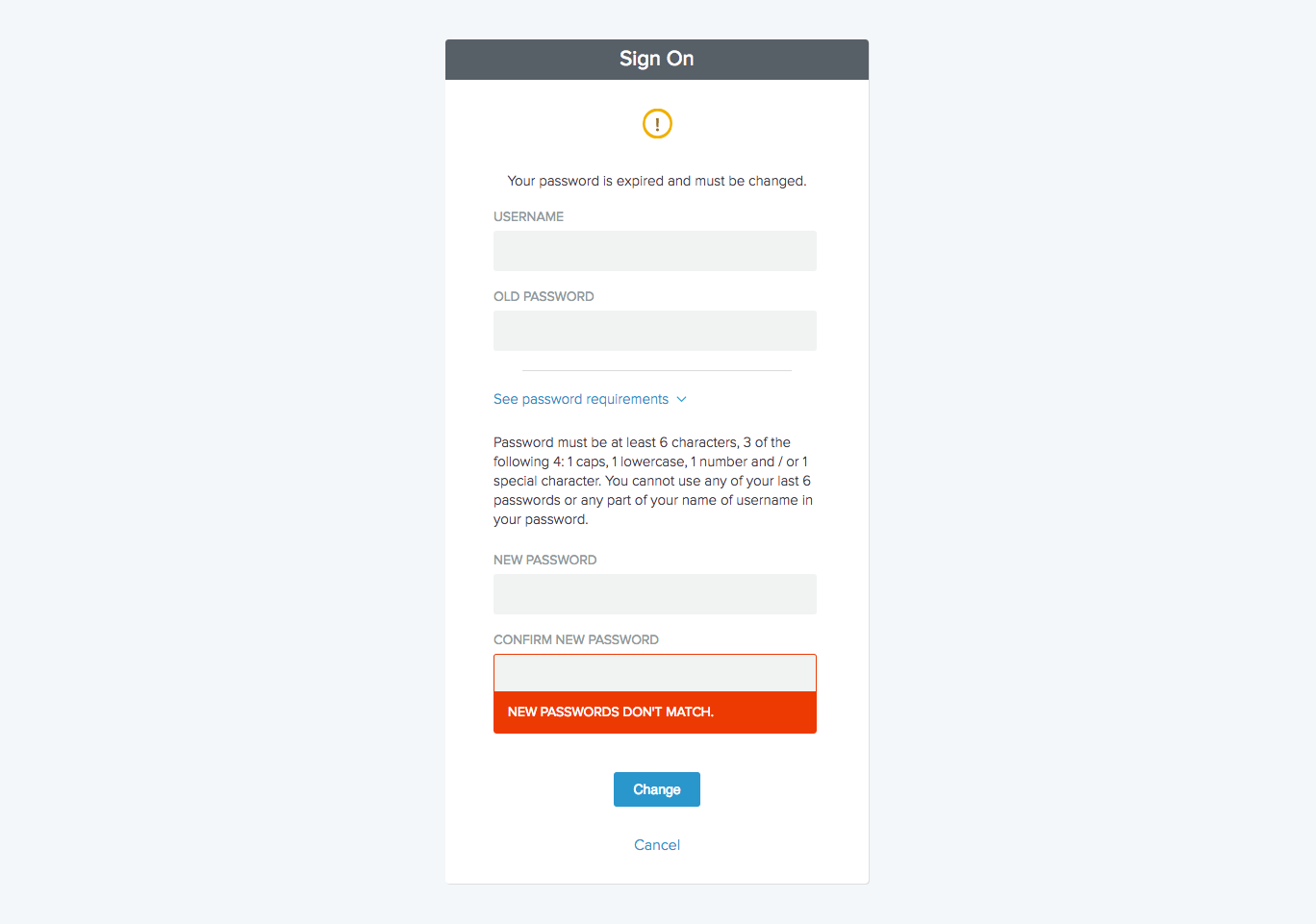Screen dimensions: 1316x924
Task: Click the dark gray header bar left of Sign On
Action: [x=519, y=59]
